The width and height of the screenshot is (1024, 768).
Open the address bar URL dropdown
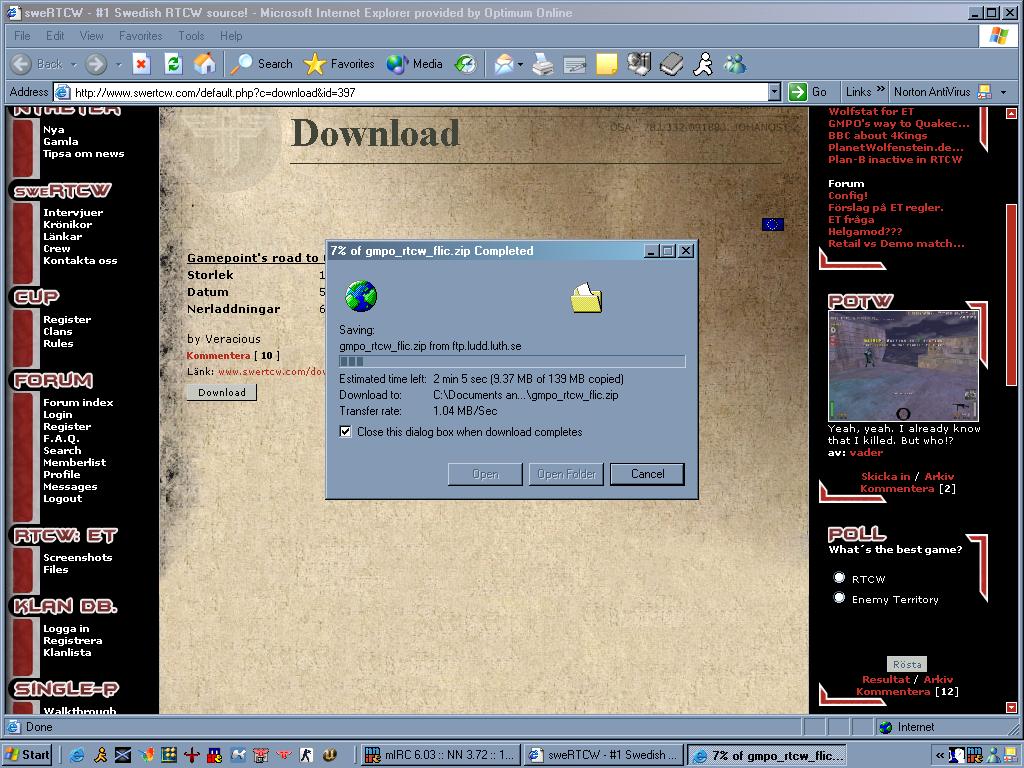pos(775,92)
